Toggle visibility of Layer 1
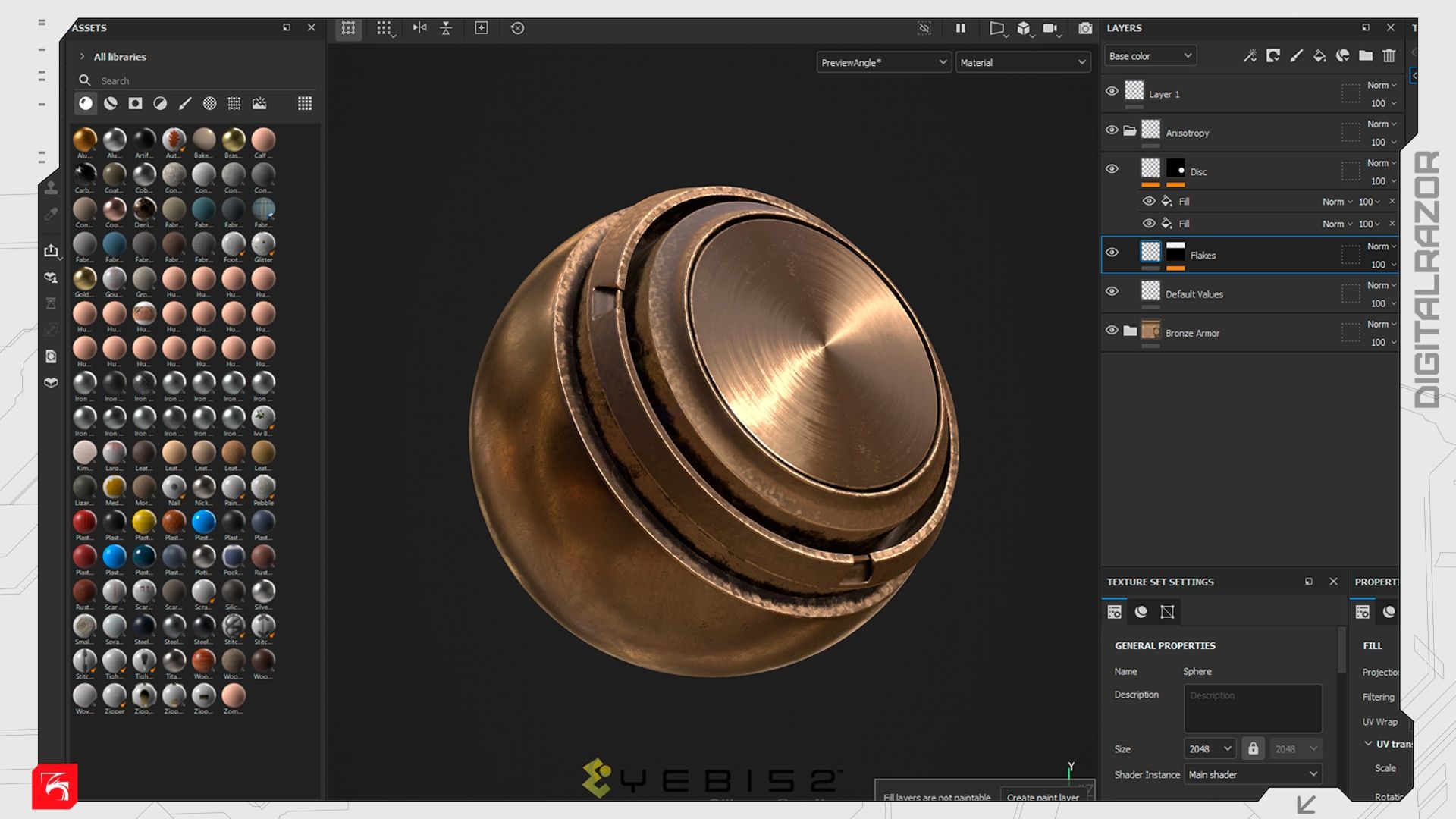 (1112, 91)
